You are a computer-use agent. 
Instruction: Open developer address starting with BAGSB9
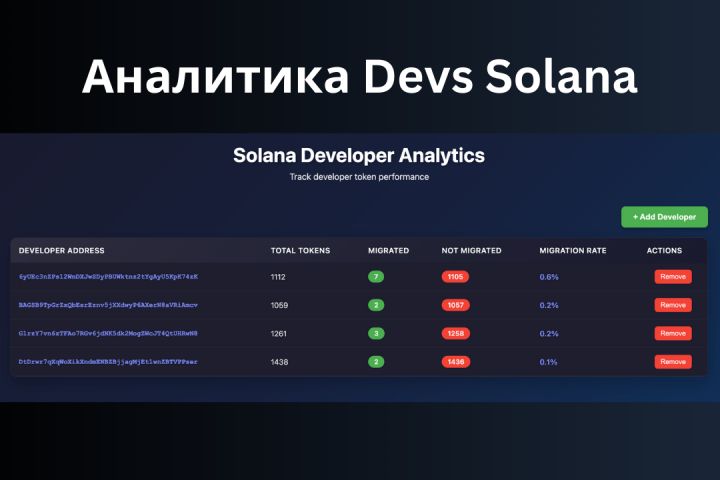pos(108,305)
